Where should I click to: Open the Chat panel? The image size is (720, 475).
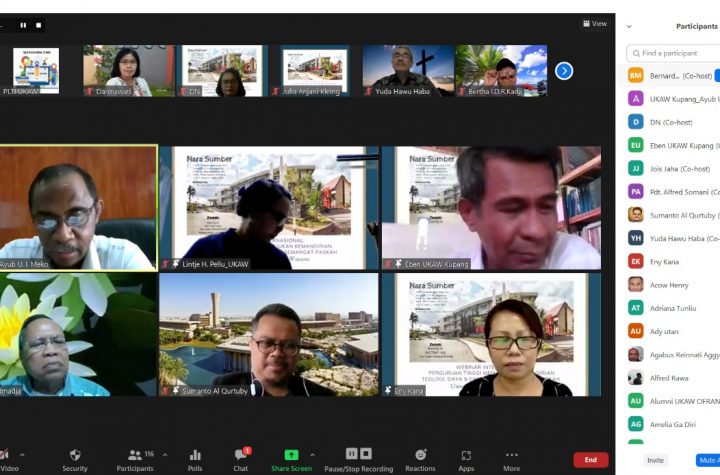pyautogui.click(x=241, y=455)
